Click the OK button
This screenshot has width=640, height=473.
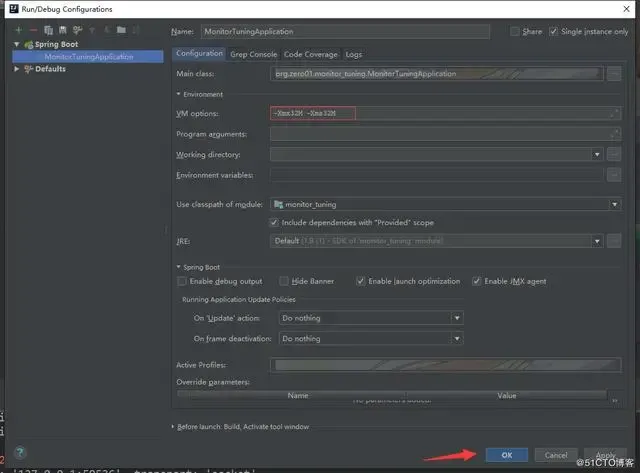pyautogui.click(x=507, y=455)
